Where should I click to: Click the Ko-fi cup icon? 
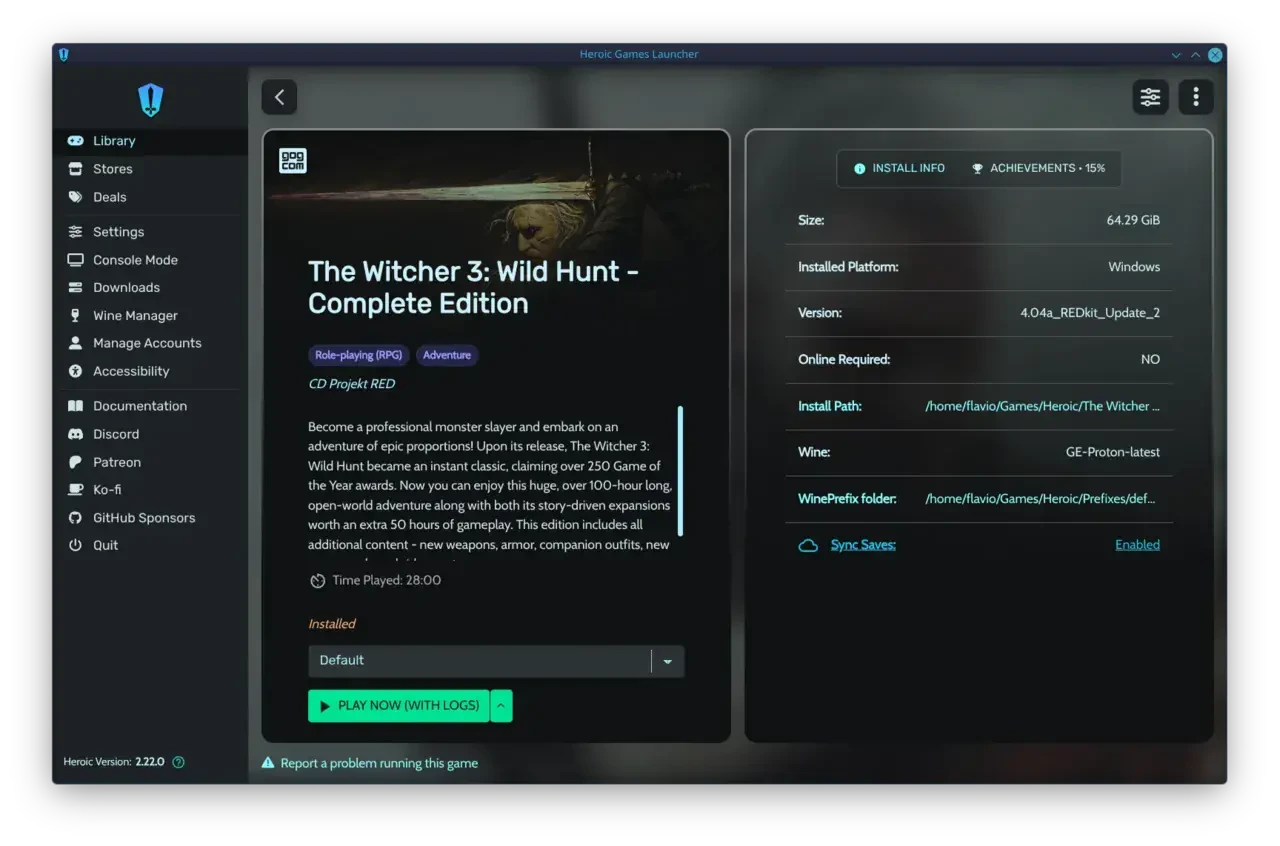[75, 490]
